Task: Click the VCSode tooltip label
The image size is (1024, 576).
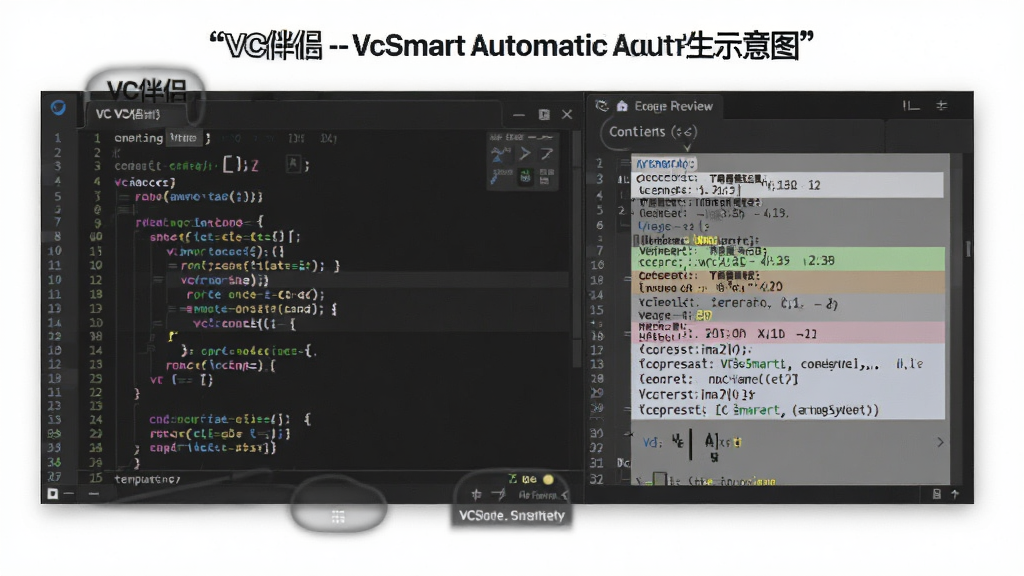Action: [x=511, y=515]
